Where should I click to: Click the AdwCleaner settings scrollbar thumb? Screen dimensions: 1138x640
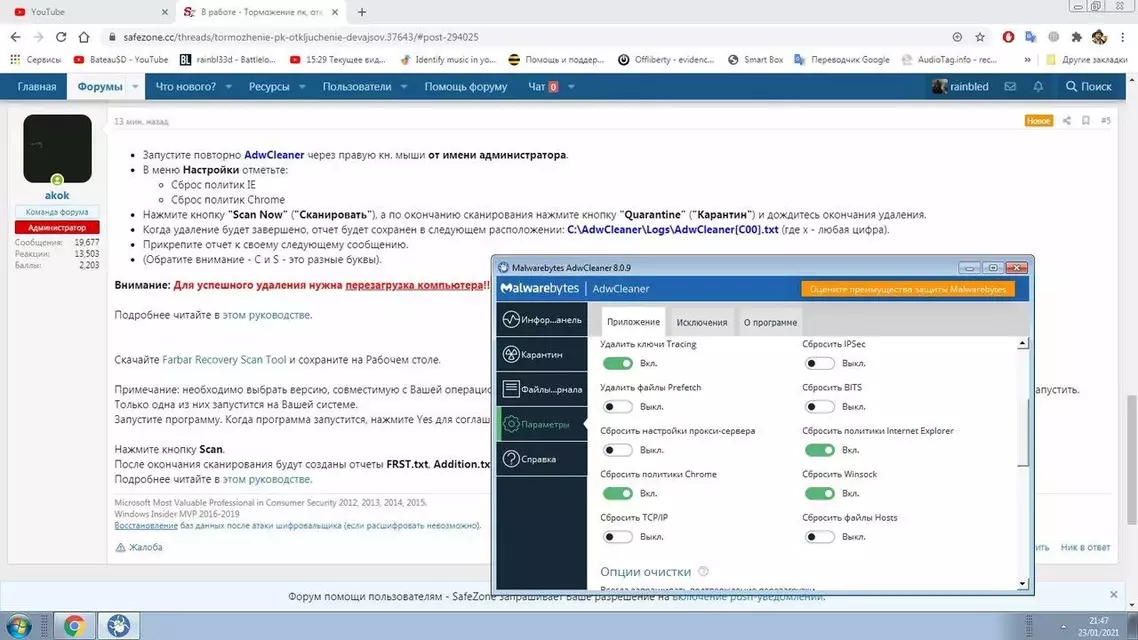(x=1023, y=432)
